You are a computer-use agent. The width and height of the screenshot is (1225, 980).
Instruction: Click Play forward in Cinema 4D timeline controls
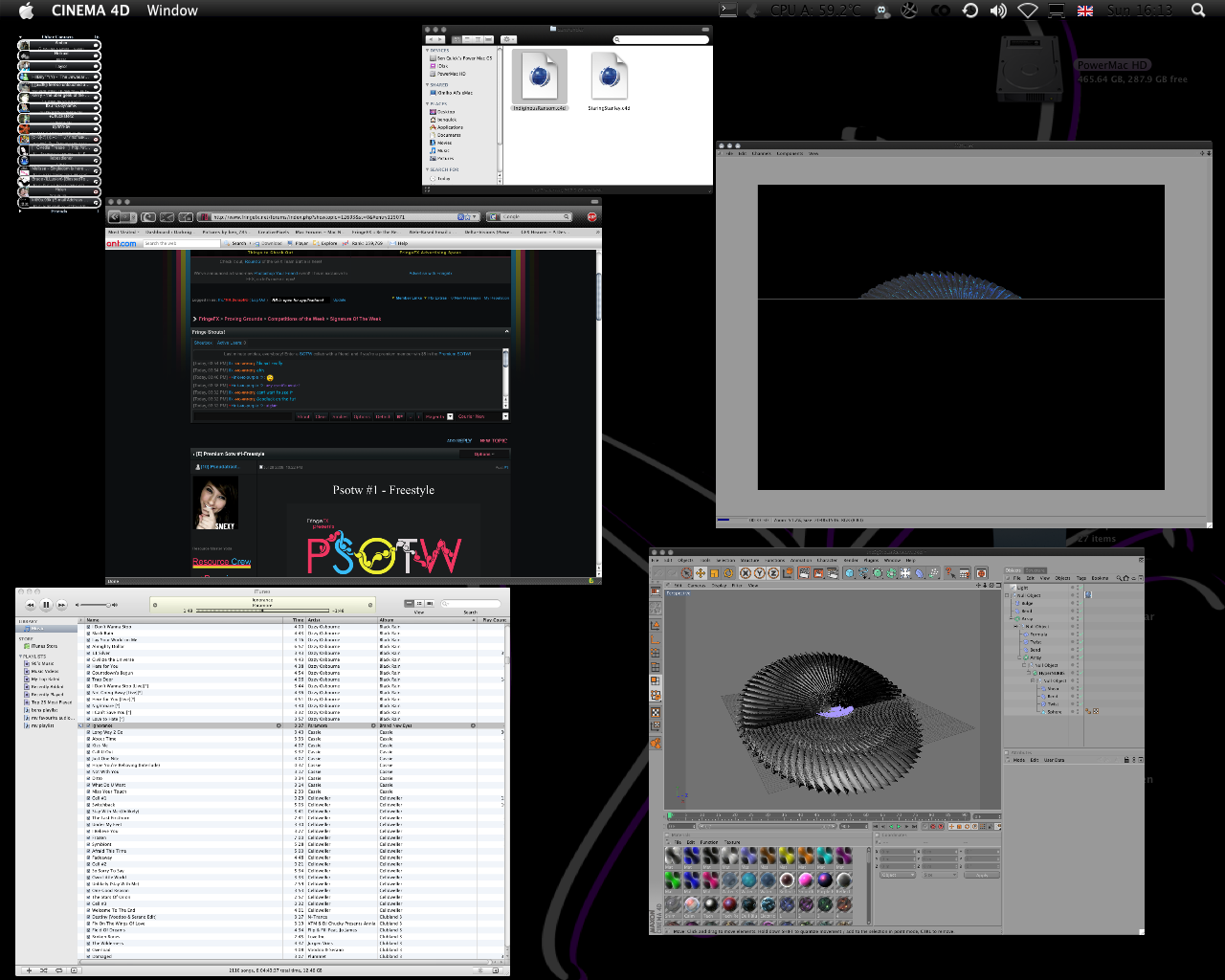click(x=899, y=826)
